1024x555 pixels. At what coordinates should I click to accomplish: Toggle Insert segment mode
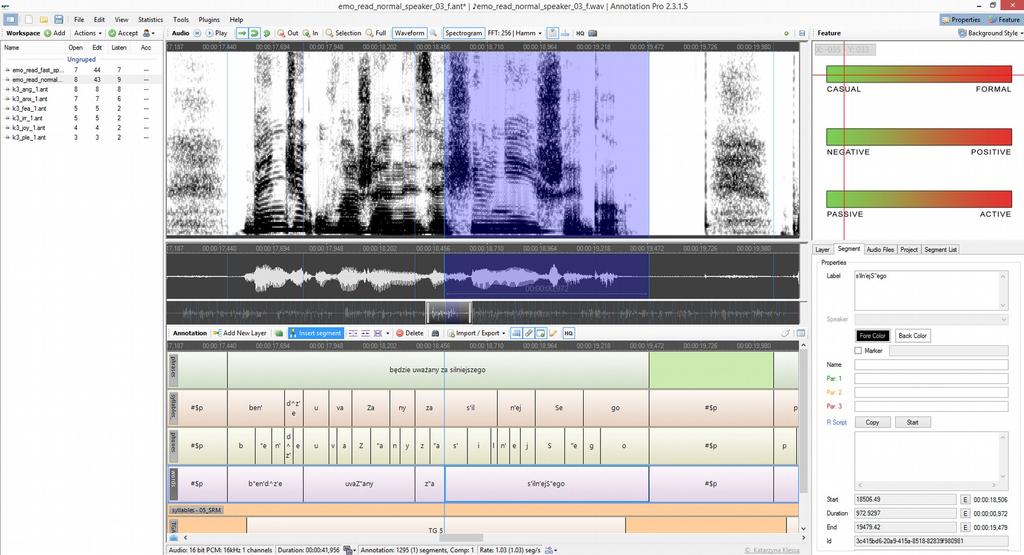click(315, 333)
